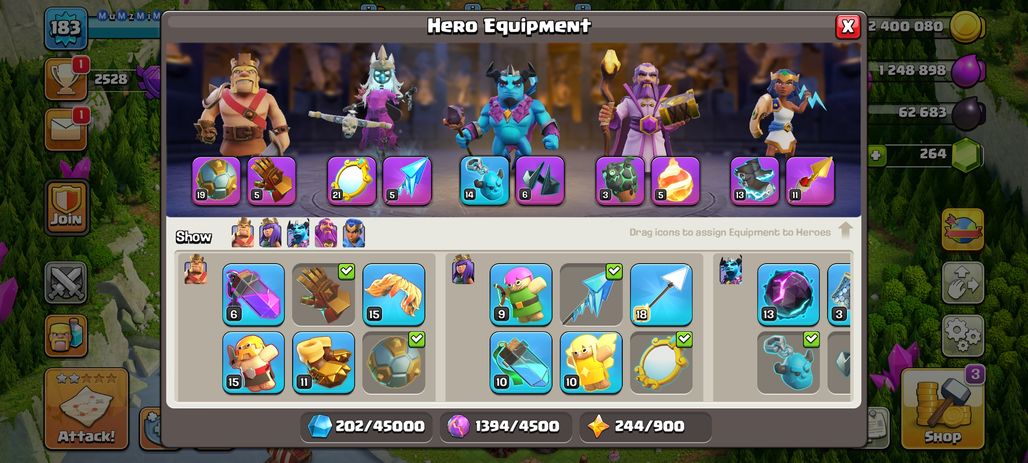Screen dimensions: 1028x463
Task: Select the level 9 Archer Puppet equipment
Action: point(521,294)
